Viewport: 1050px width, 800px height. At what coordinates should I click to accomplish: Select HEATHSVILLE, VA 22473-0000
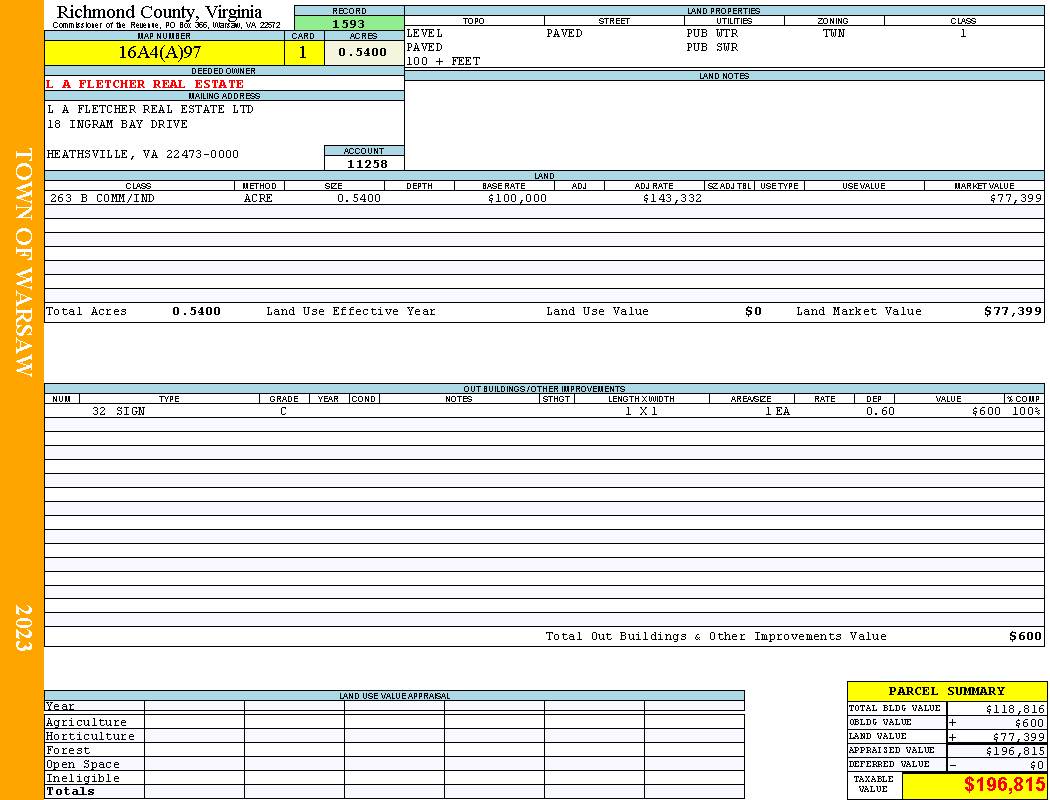click(x=143, y=154)
